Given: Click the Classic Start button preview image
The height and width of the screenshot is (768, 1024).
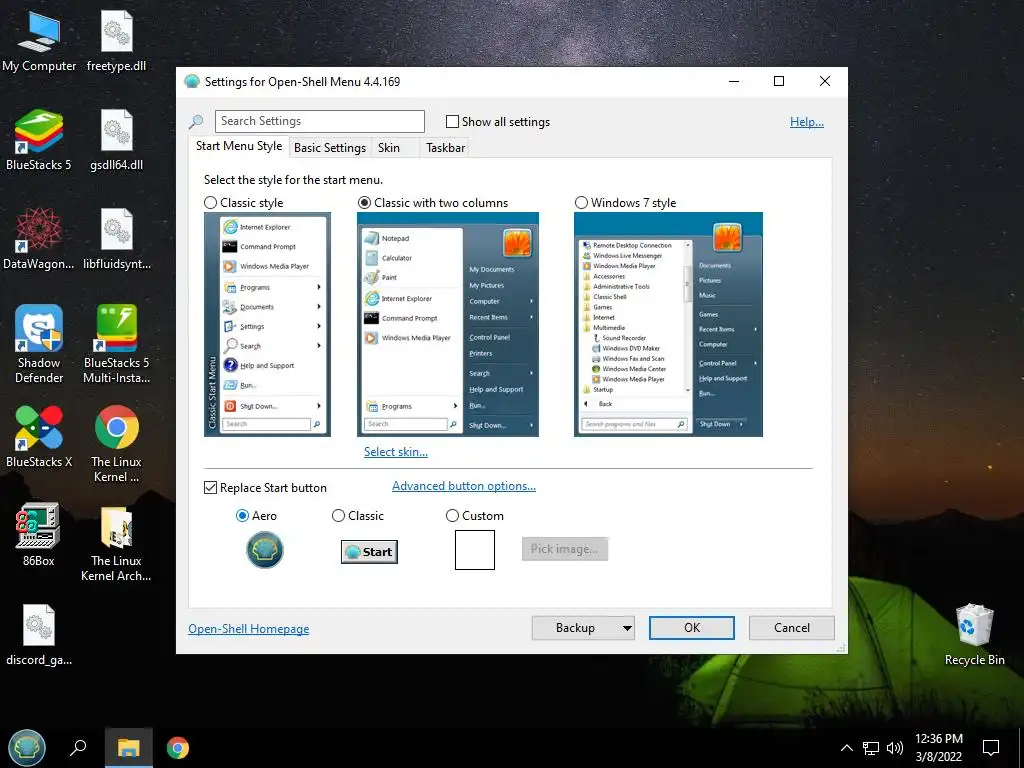Looking at the screenshot, I should tap(369, 552).
